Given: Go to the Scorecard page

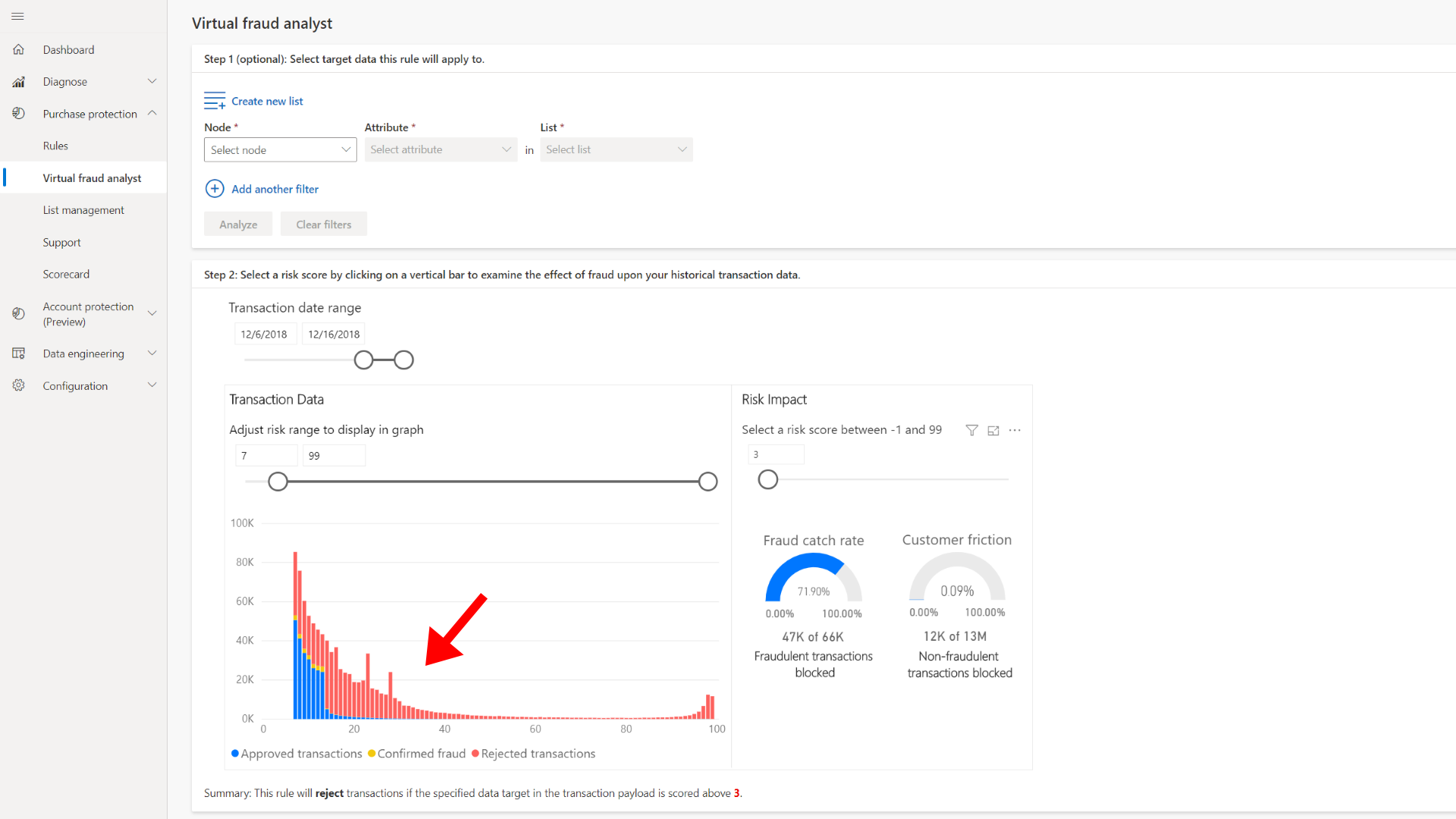Looking at the screenshot, I should [66, 274].
